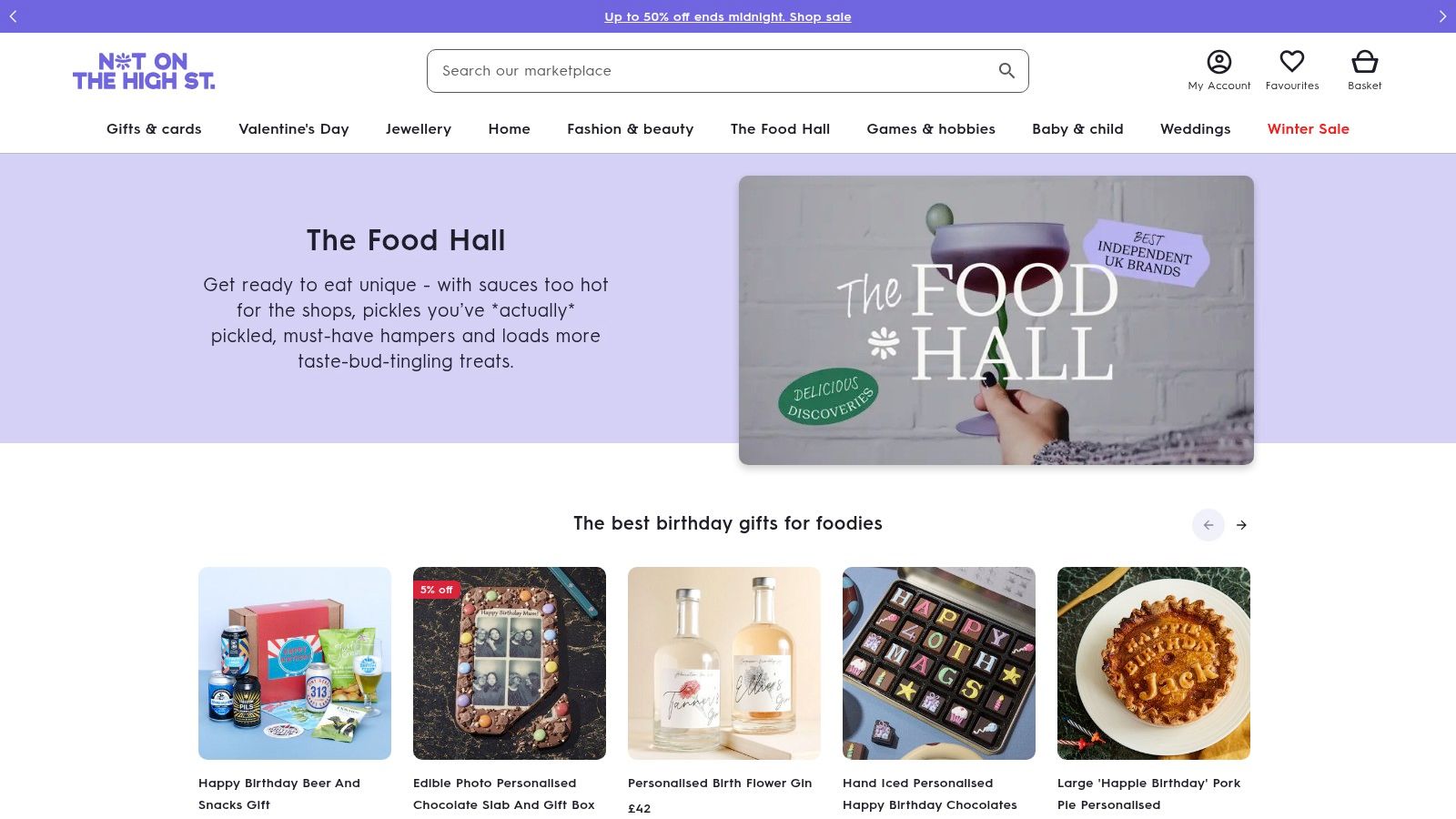The width and height of the screenshot is (1456, 819).
Task: Open the shopping Basket icon
Action: 1364,62
